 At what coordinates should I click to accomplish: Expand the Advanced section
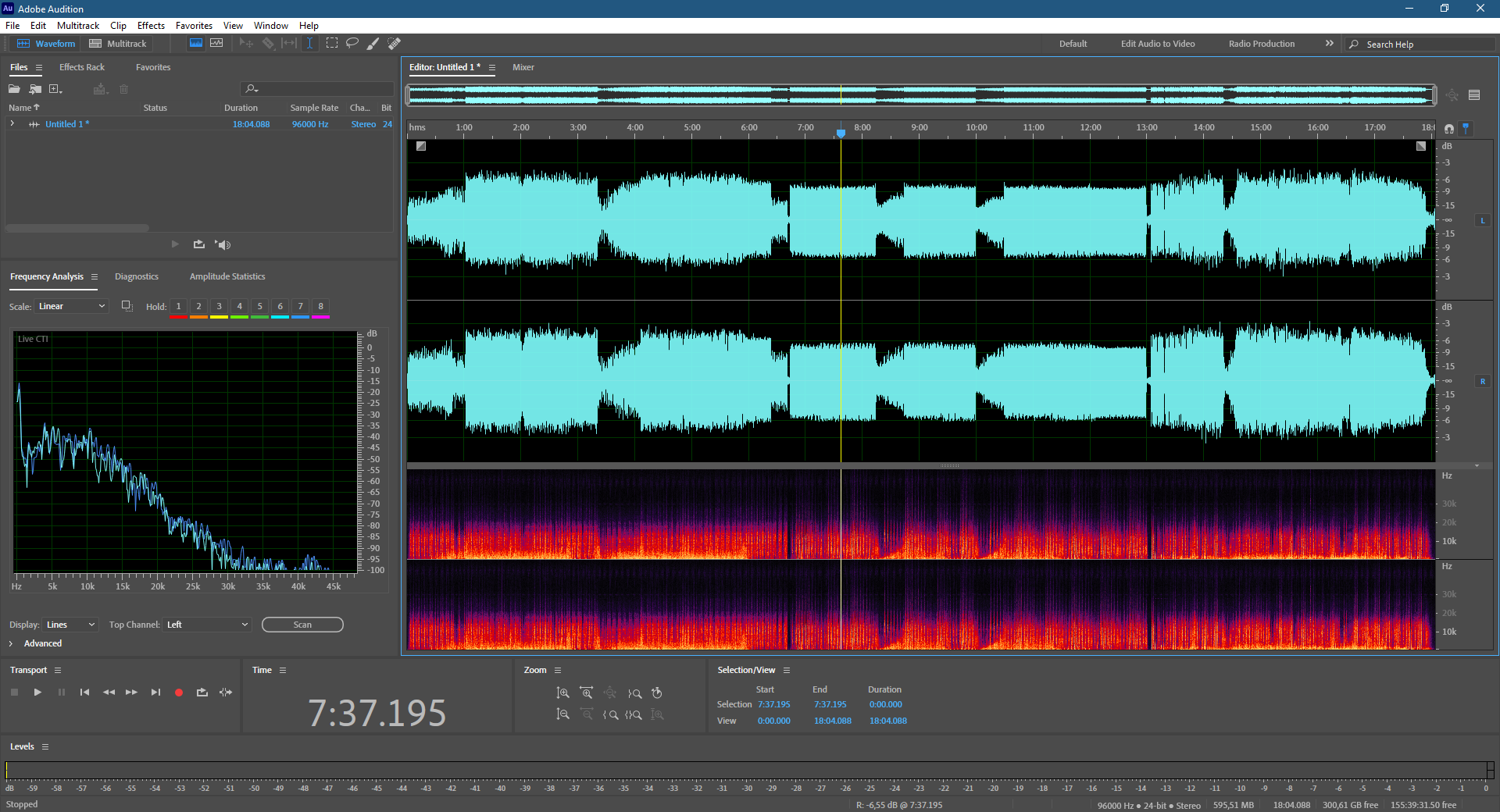tap(11, 644)
